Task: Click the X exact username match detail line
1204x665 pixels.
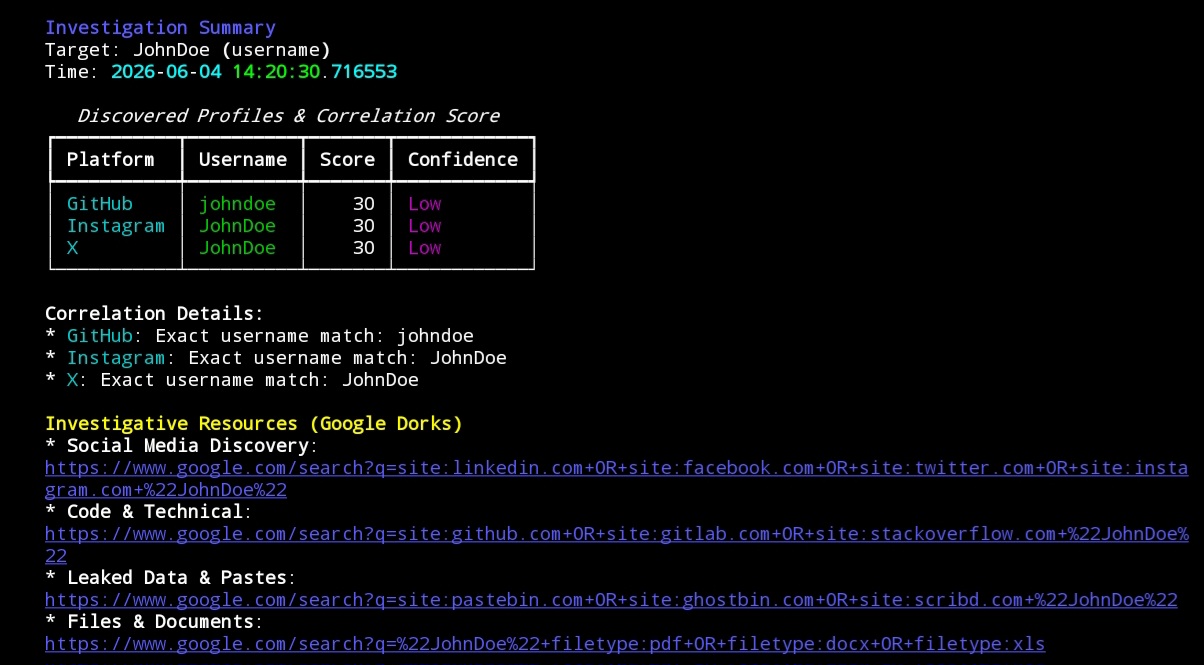Action: pyautogui.click(x=232, y=380)
